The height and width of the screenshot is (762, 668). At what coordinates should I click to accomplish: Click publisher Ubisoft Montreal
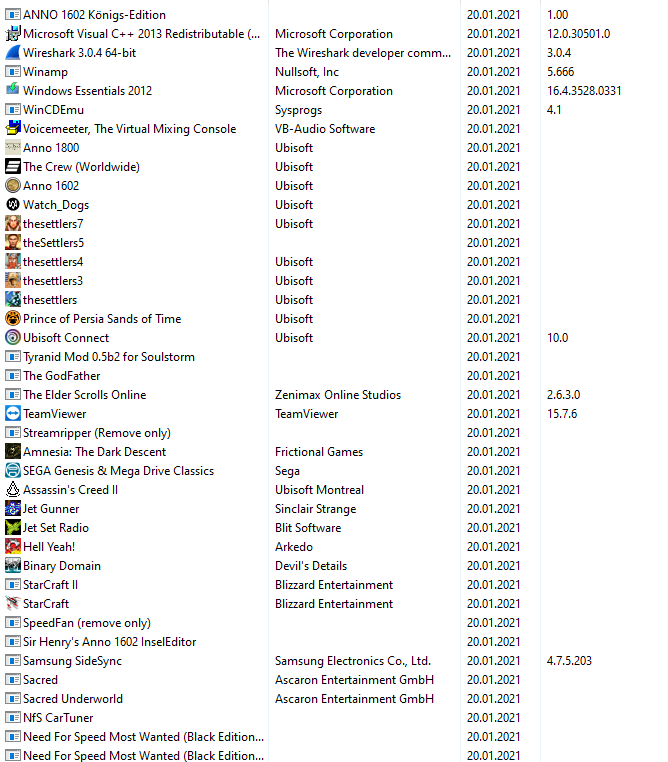pos(319,489)
